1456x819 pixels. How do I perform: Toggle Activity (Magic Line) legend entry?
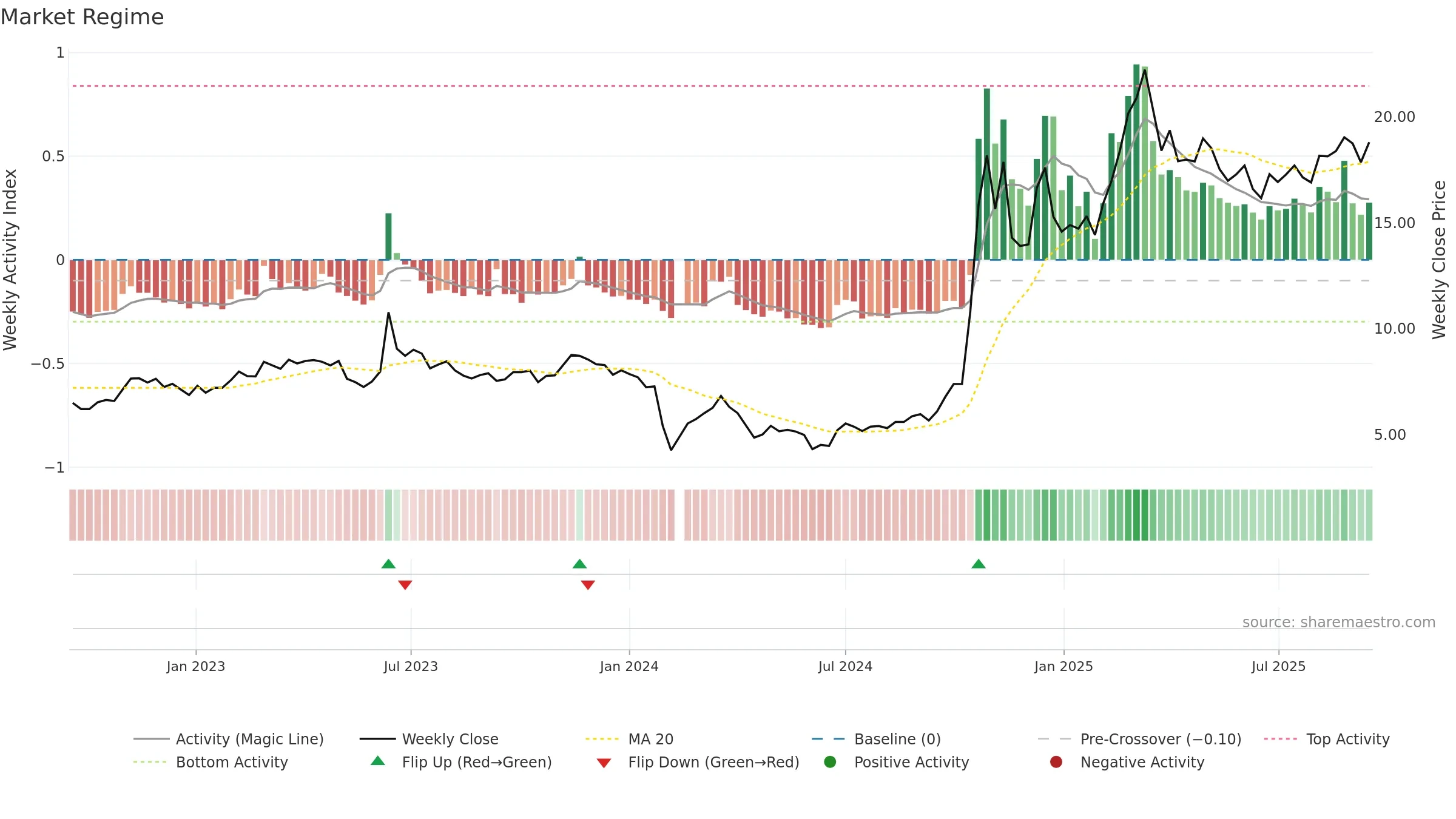tap(229, 739)
